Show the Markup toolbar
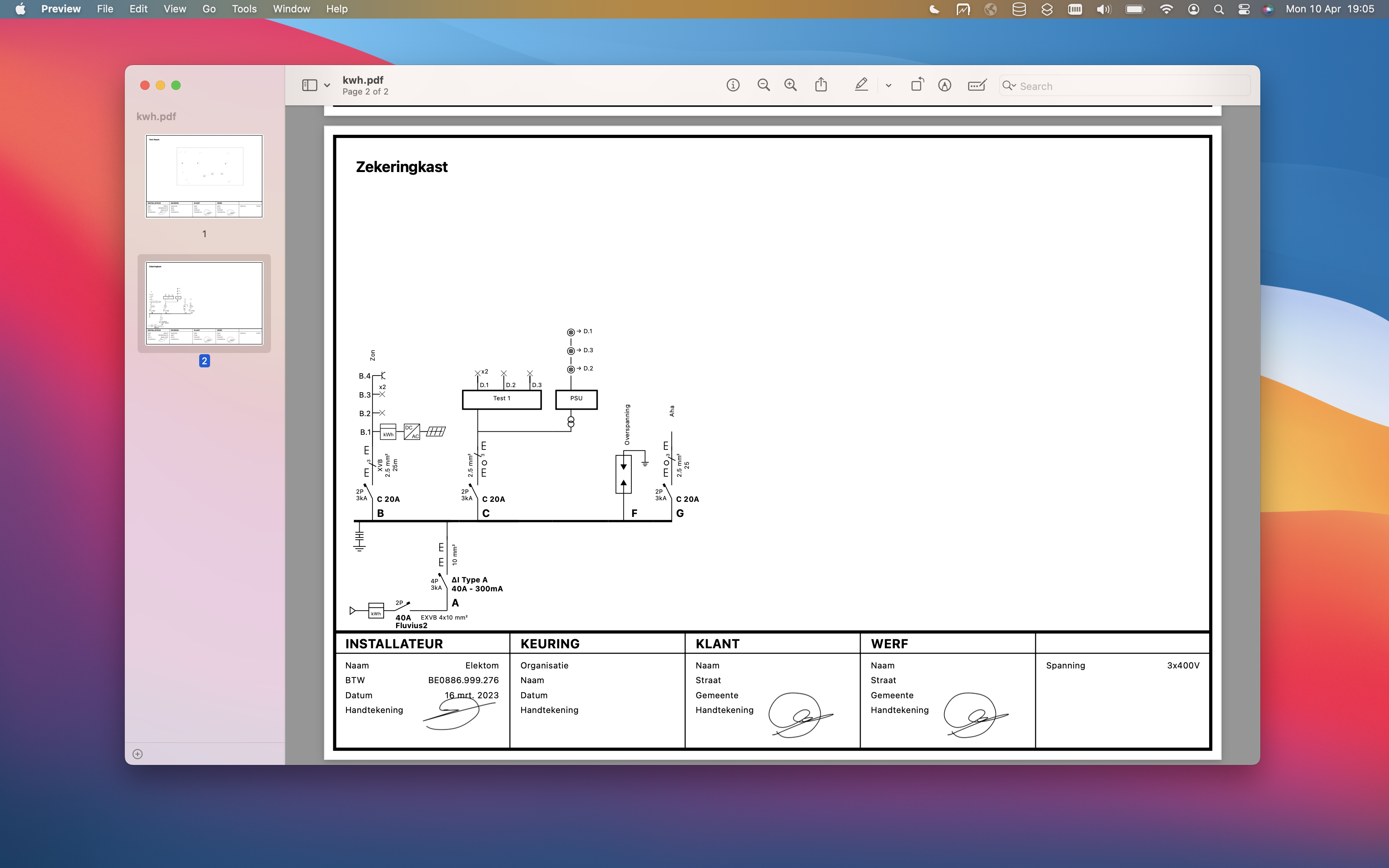The width and height of the screenshot is (1389, 868). [945, 86]
